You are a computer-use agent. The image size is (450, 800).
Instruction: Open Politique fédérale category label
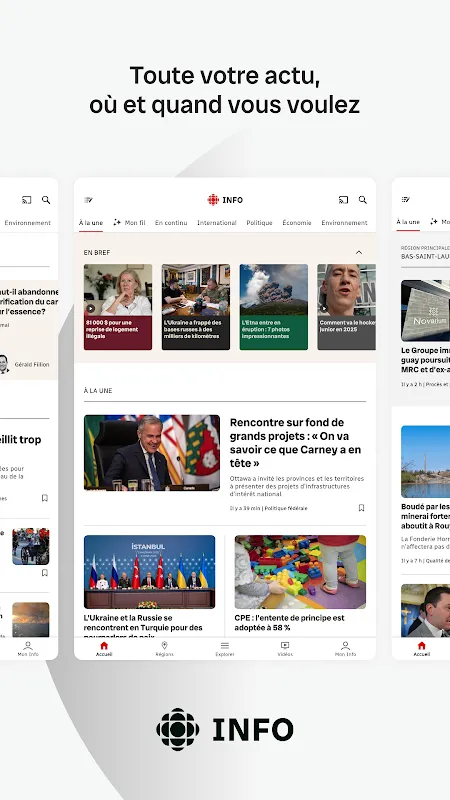point(286,508)
